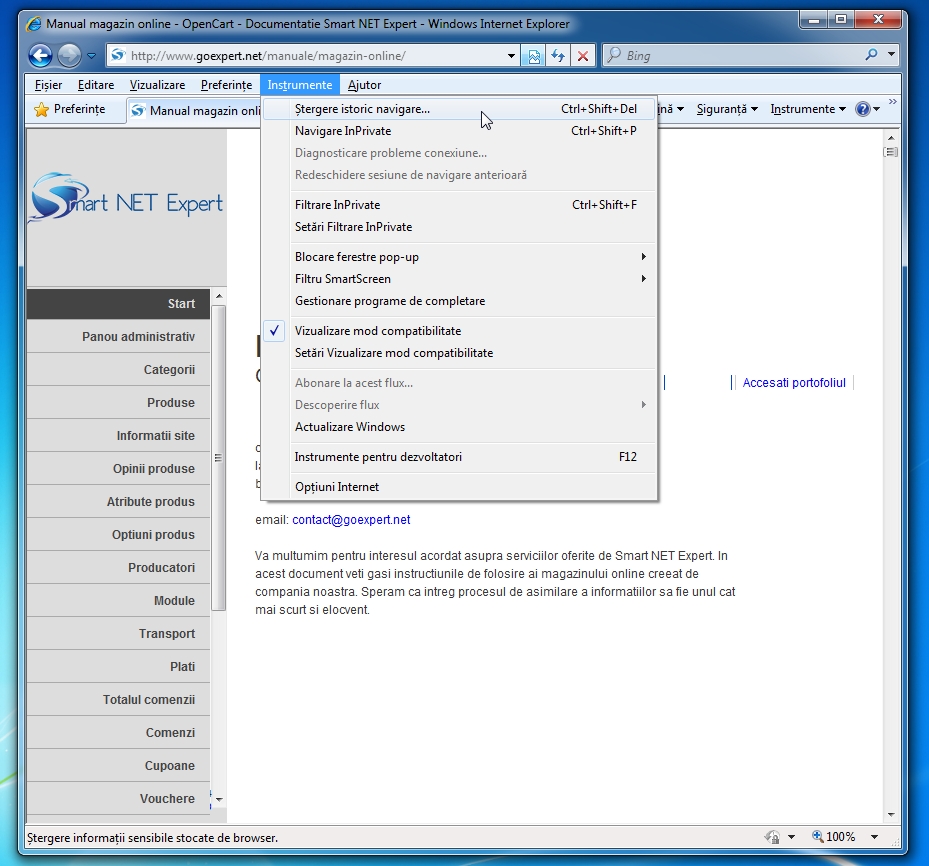The image size is (929, 866).
Task: Toggle Vizualizare mod compatibilitate checked item
Action: click(378, 331)
